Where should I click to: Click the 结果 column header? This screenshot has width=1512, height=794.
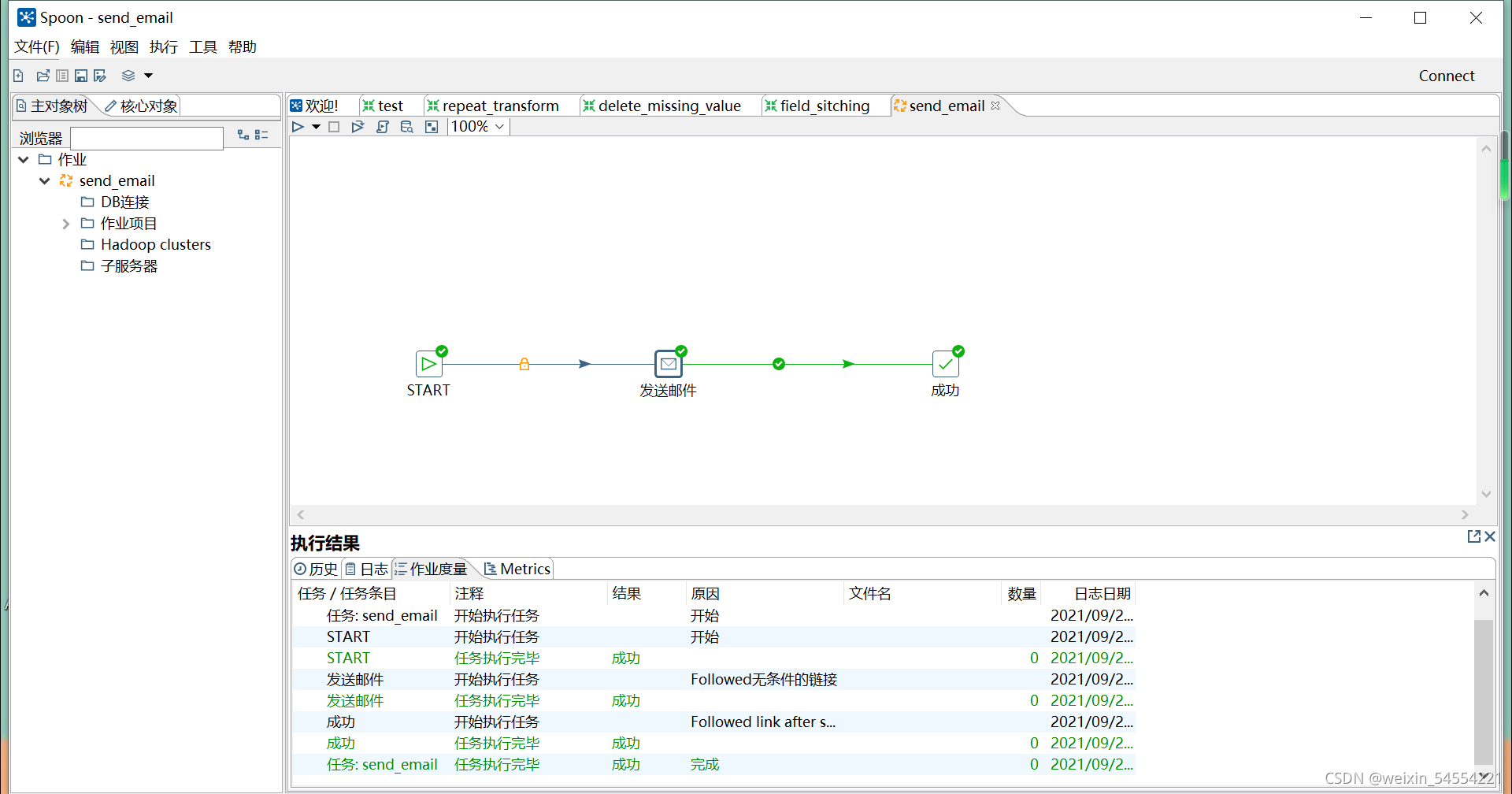coord(647,594)
